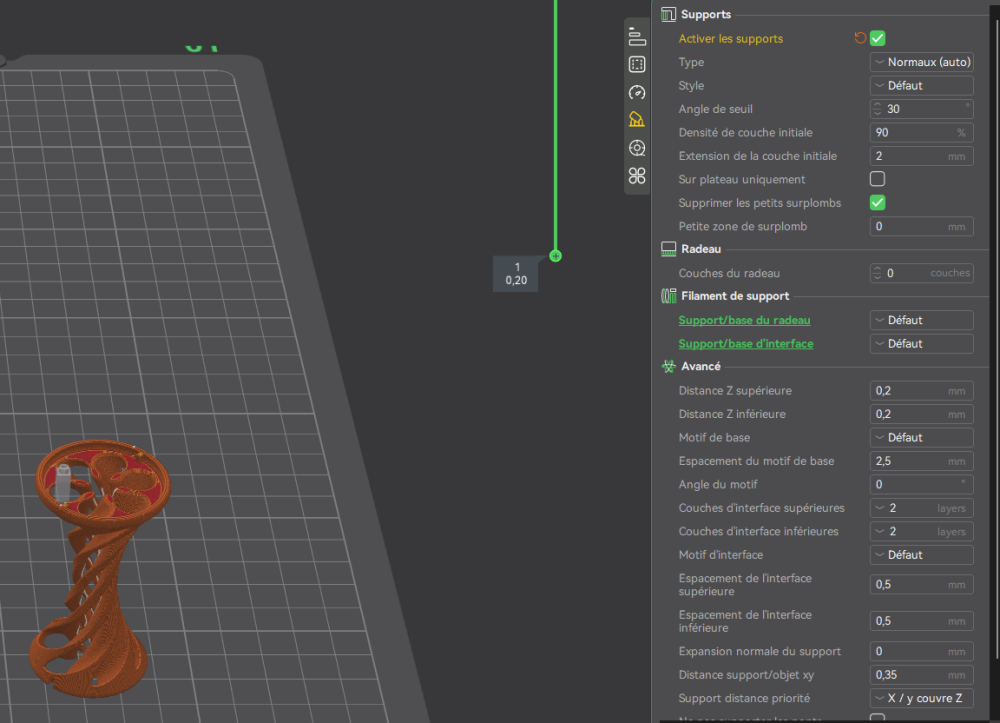Click the 'Support distance priorité' label
The height and width of the screenshot is (723, 1000).
tap(744, 698)
